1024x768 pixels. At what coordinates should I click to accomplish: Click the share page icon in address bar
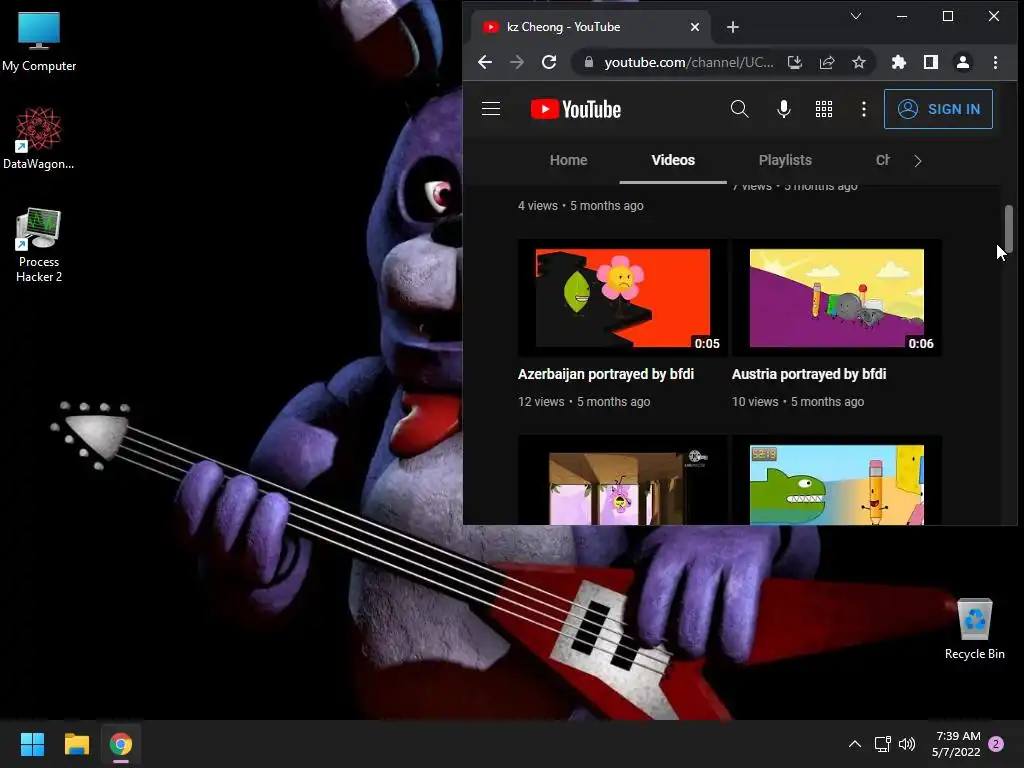tap(827, 62)
